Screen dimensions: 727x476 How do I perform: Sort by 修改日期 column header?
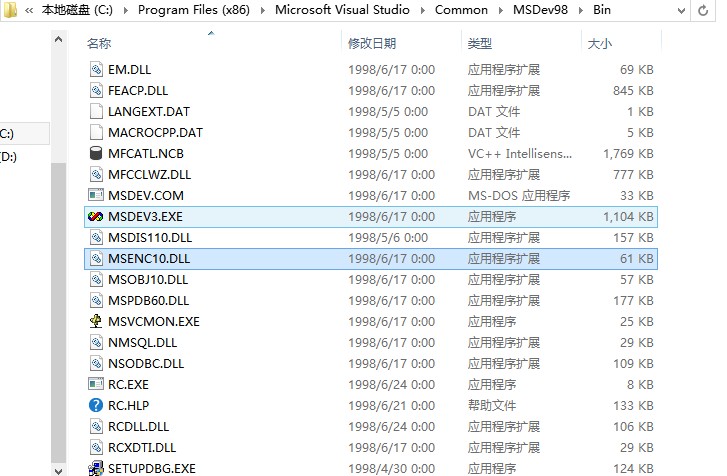click(372, 44)
